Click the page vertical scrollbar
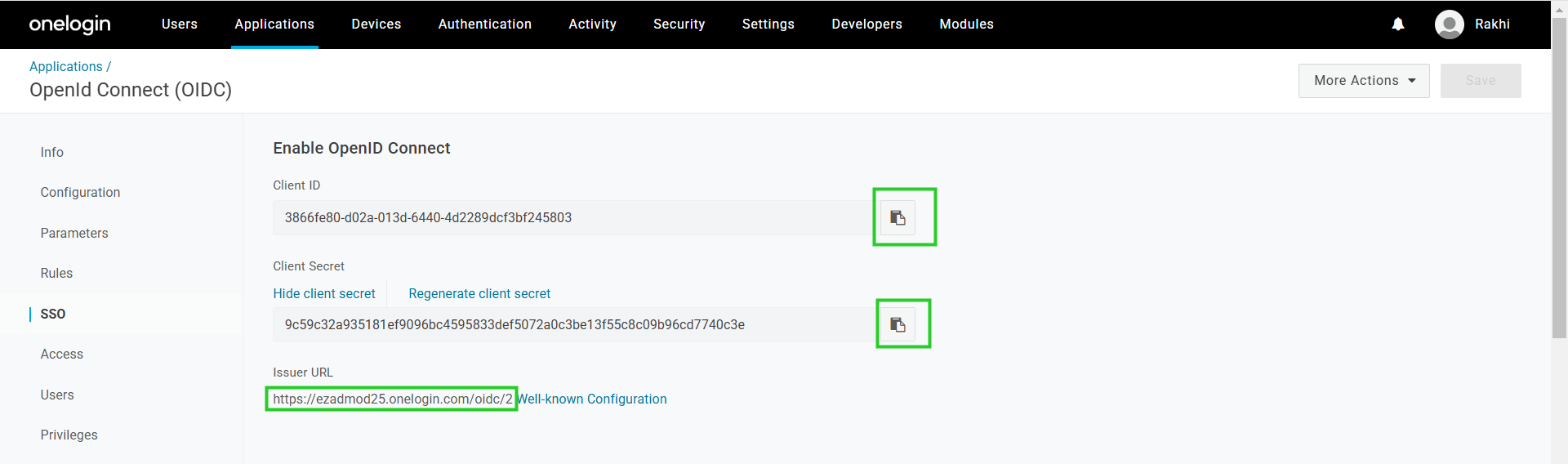Image resolution: width=1568 pixels, height=464 pixels. pyautogui.click(x=1559, y=176)
